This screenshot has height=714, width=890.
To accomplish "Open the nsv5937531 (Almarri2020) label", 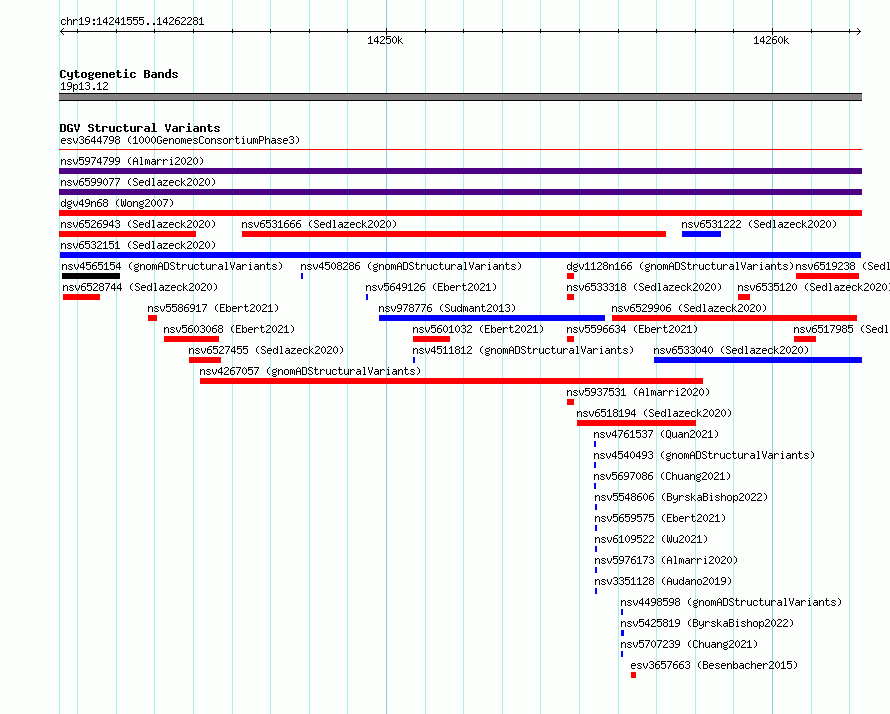I will (x=638, y=392).
